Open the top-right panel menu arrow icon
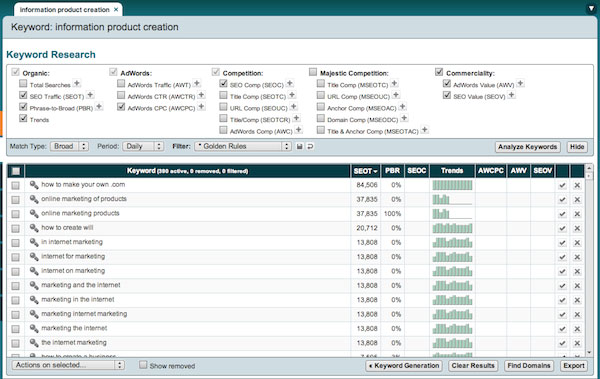The image size is (600, 379). pos(591,8)
